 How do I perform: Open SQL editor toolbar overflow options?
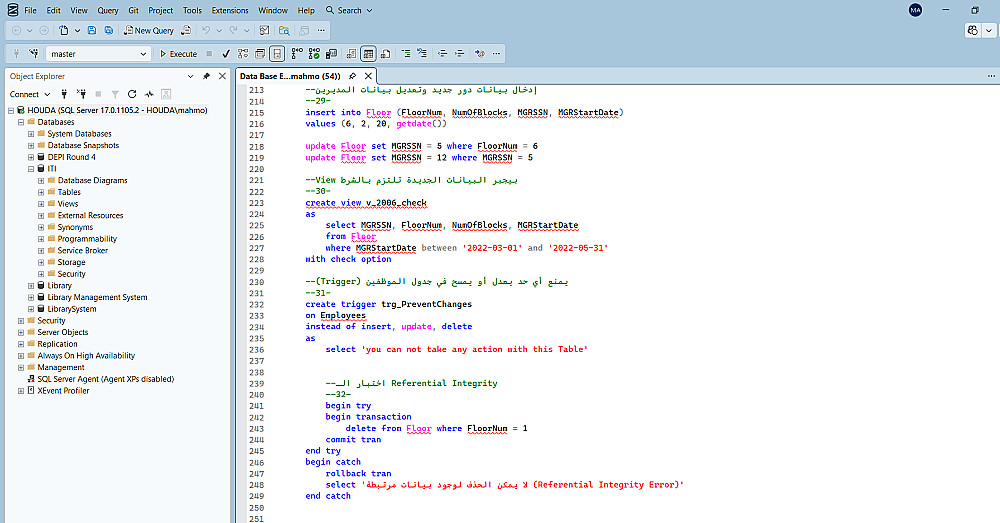496,54
